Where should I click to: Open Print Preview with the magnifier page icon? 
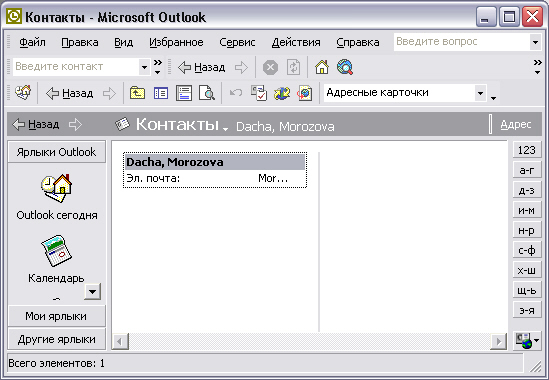click(x=207, y=93)
